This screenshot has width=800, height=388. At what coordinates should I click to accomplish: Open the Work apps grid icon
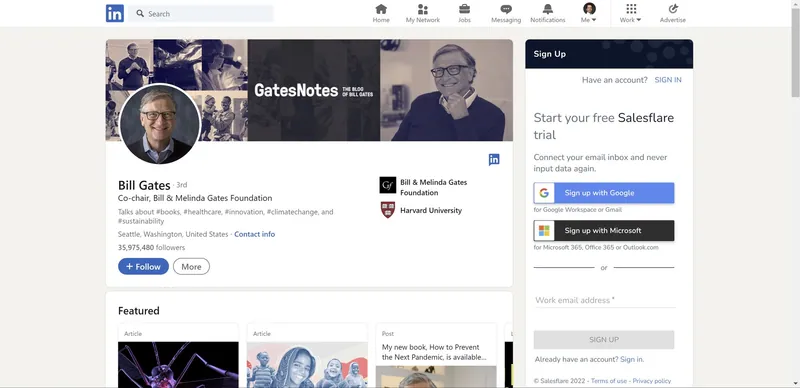click(631, 9)
